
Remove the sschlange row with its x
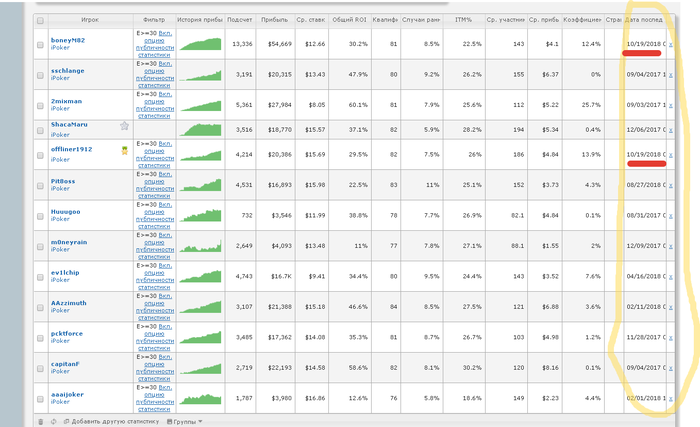coord(671,75)
